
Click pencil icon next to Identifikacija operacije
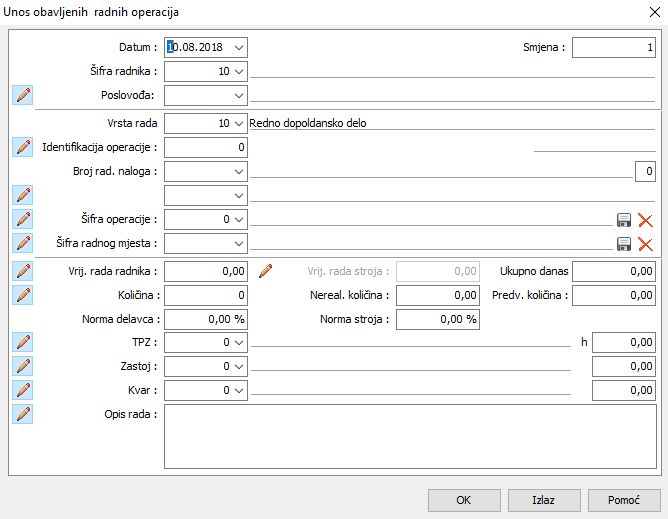pyautogui.click(x=23, y=147)
